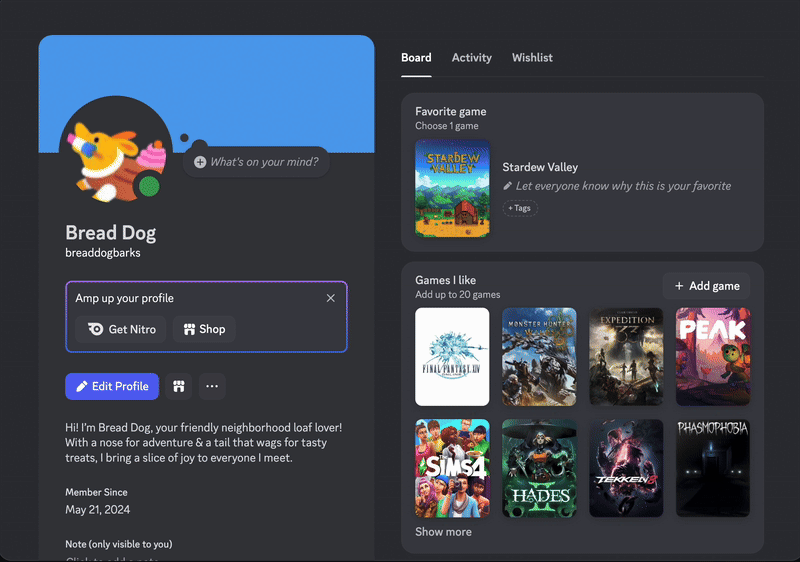
Task: Click the May 21, 2024 member date
Action: click(97, 509)
